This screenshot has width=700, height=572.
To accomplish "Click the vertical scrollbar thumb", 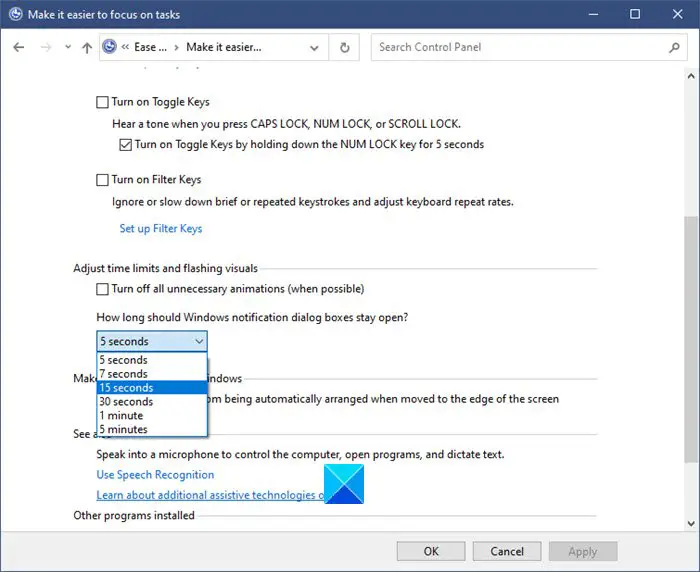I will point(691,339).
